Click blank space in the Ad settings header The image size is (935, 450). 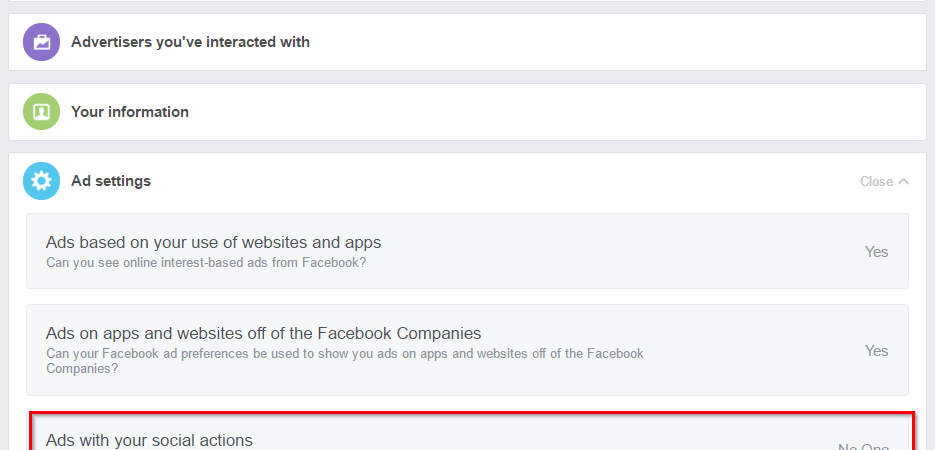pyautogui.click(x=500, y=181)
